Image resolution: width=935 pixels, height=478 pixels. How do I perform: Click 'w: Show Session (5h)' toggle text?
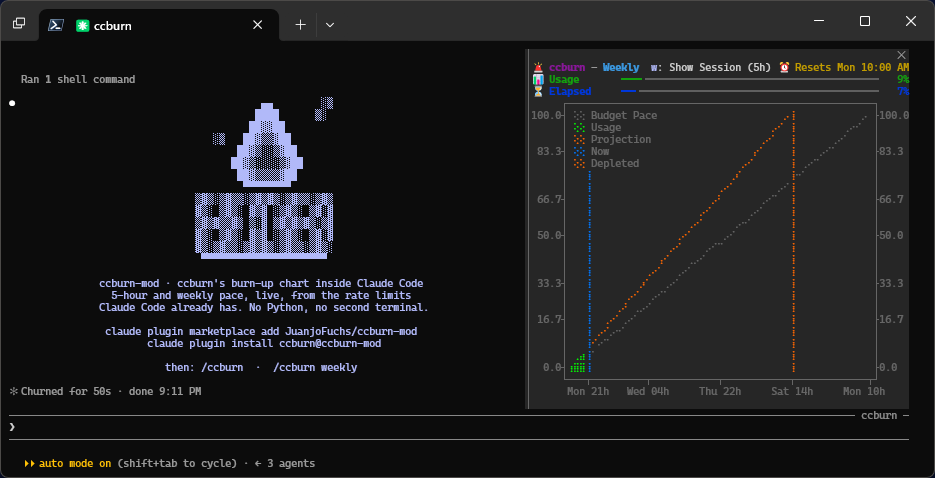(711, 67)
